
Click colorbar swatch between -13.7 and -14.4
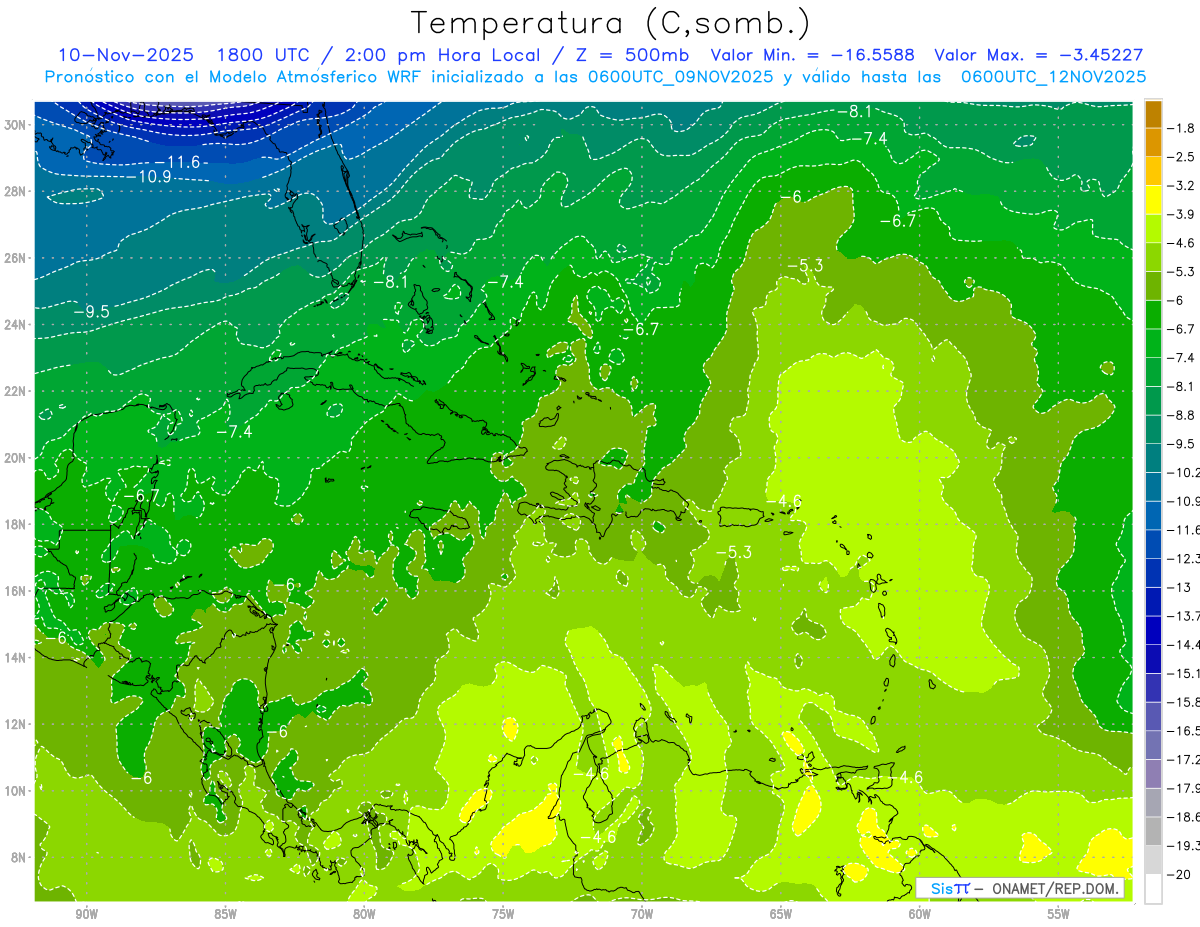[x=1153, y=630]
